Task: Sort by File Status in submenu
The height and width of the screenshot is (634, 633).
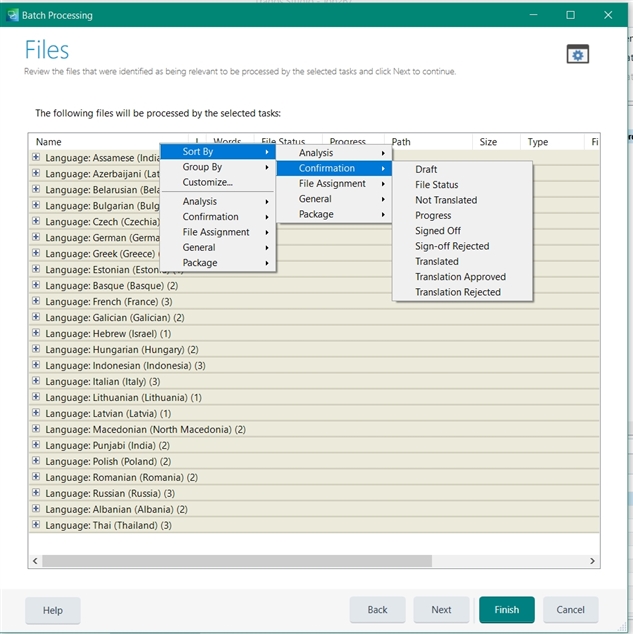Action: click(x=462, y=185)
